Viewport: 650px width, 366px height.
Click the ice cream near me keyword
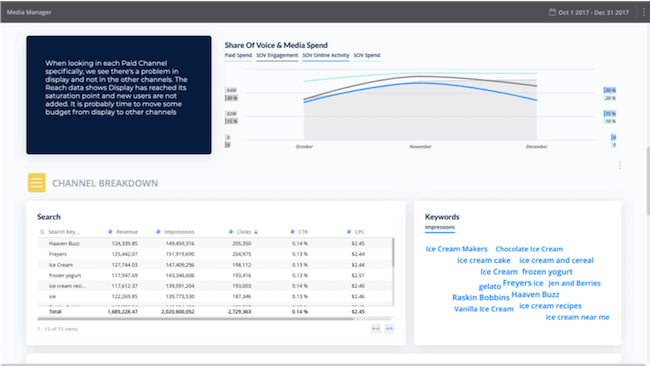pos(577,317)
